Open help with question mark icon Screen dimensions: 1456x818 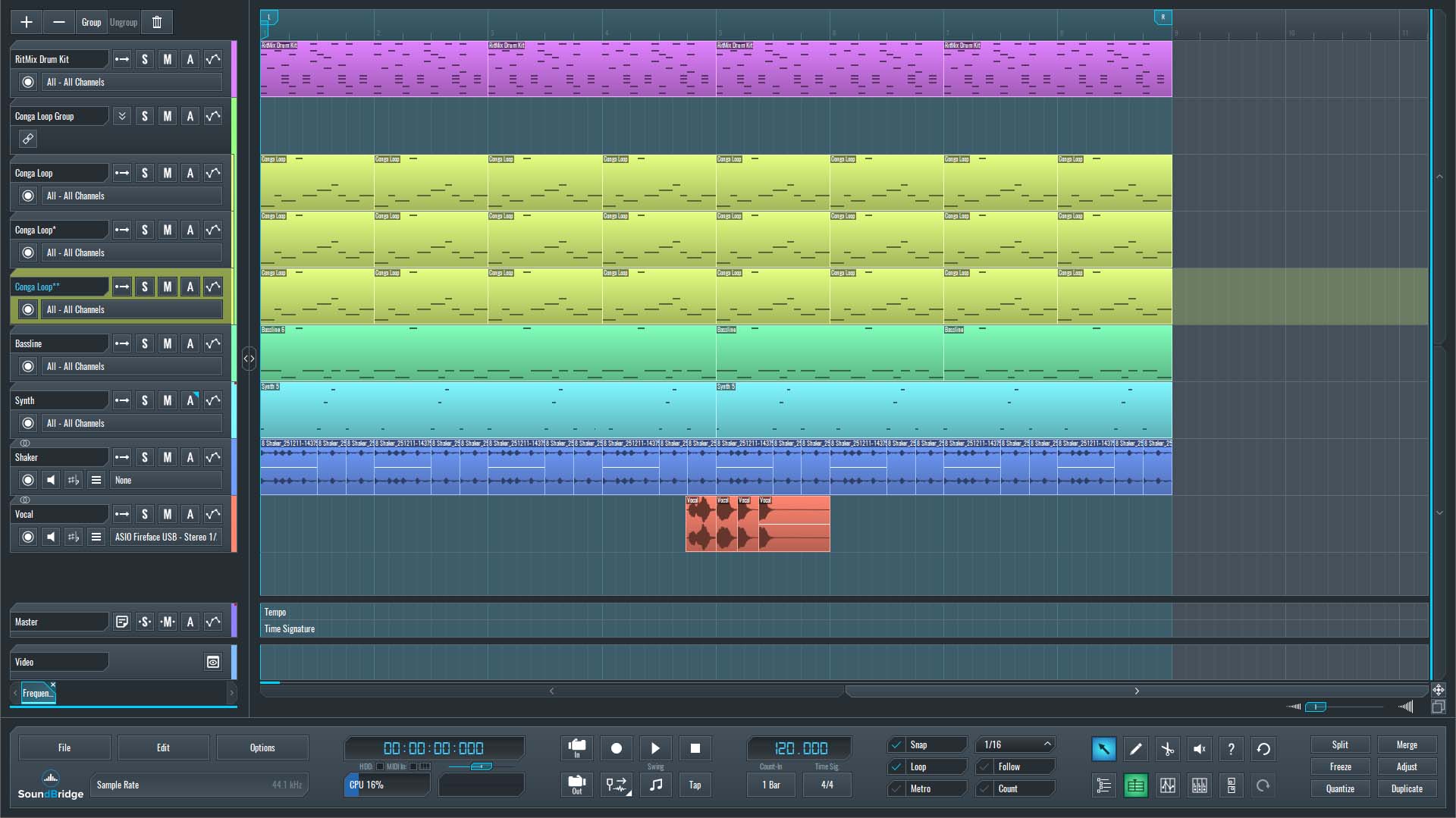click(1231, 749)
